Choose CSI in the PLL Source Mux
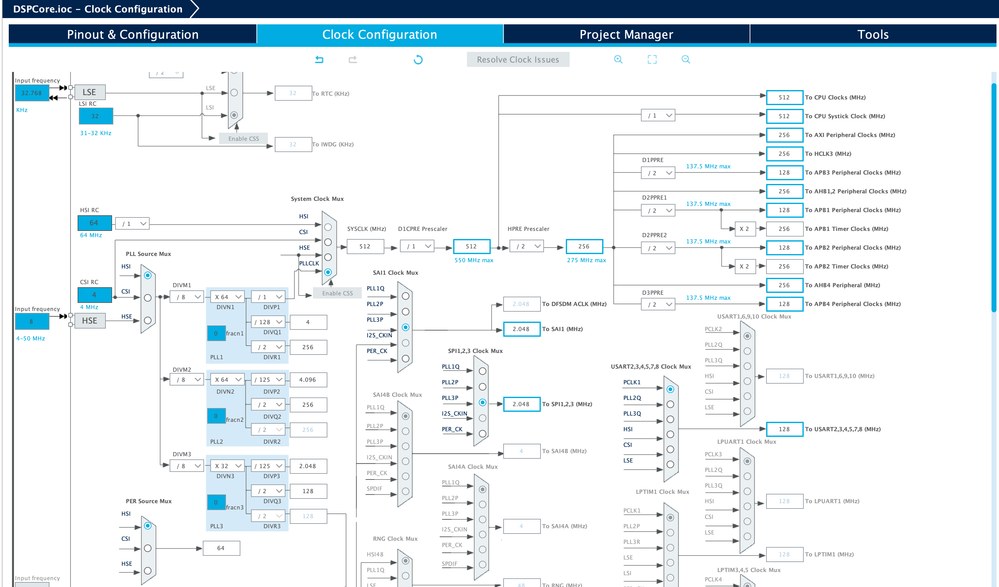 (147, 298)
